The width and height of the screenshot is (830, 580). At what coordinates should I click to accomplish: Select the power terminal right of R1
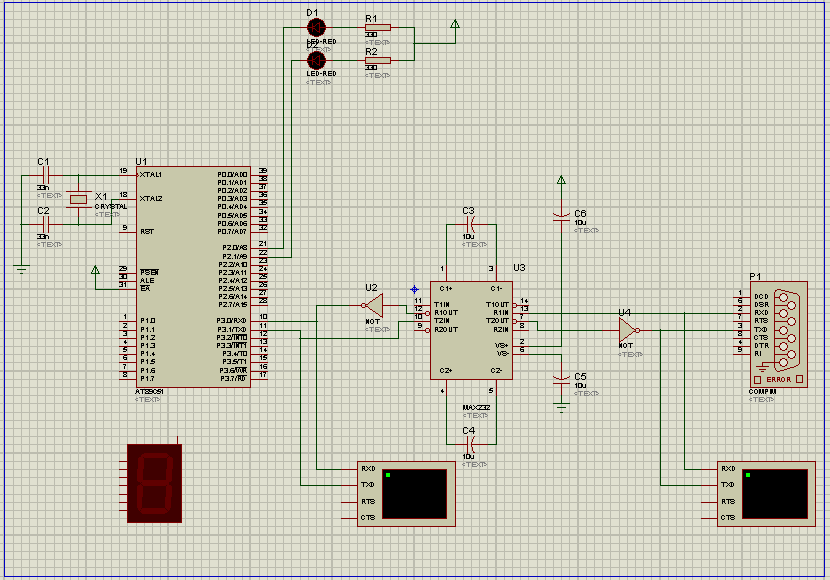456,25
